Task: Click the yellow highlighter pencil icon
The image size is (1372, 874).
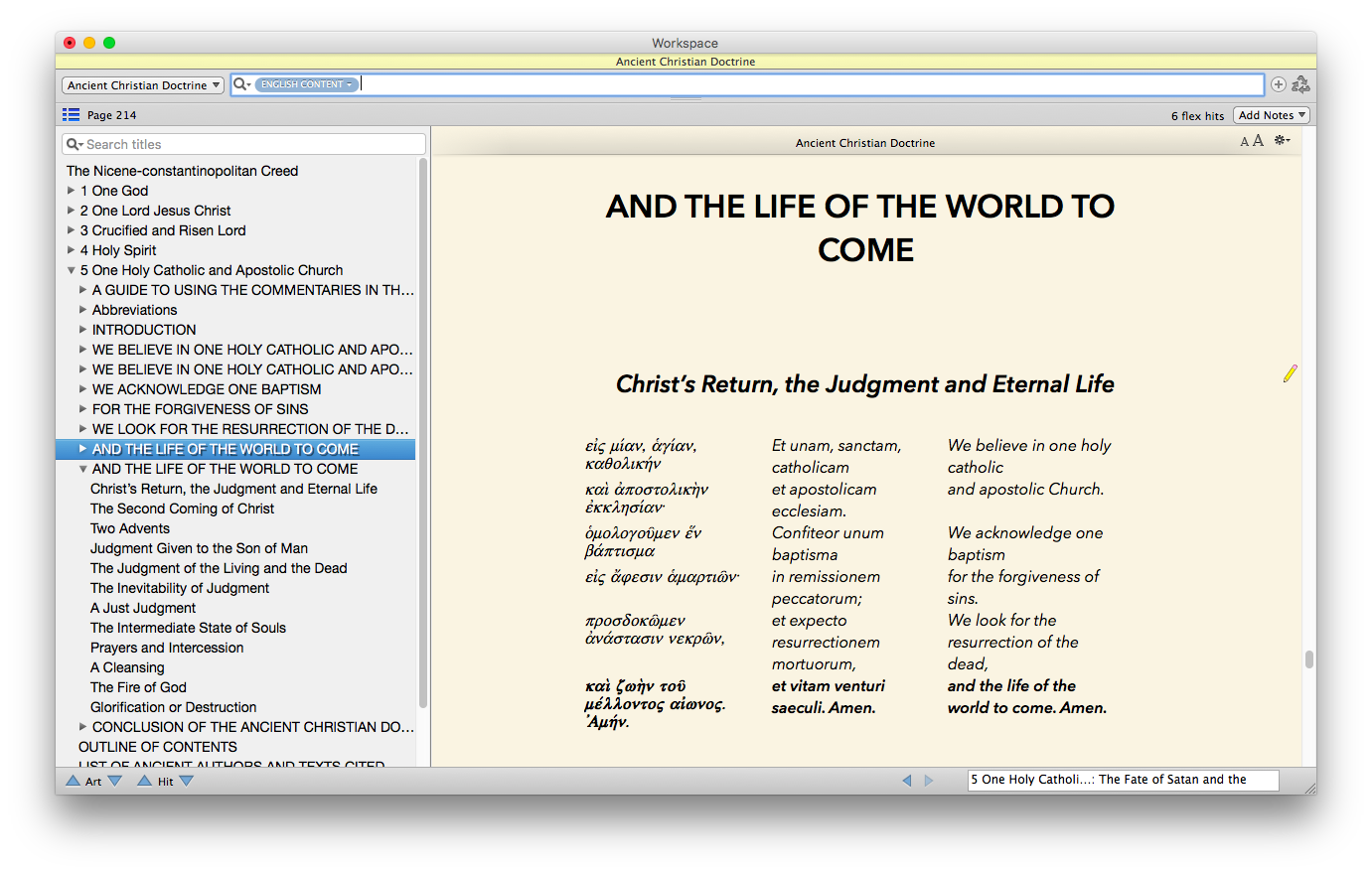Action: (x=1290, y=373)
